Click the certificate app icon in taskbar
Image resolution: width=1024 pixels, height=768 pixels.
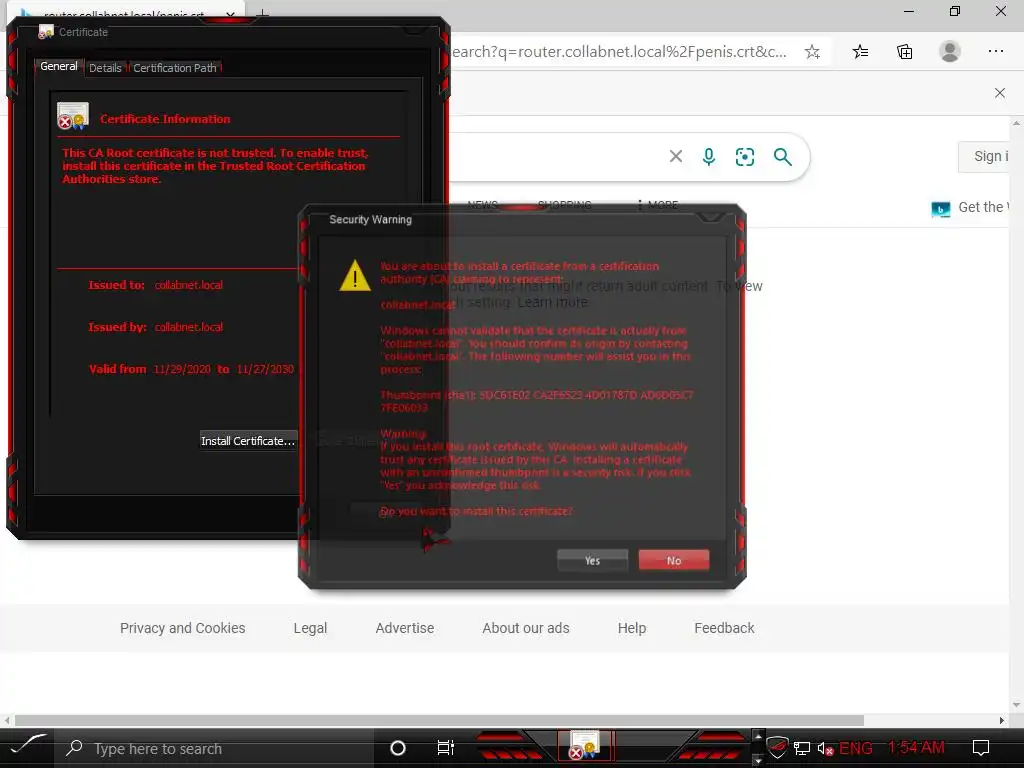click(x=584, y=747)
